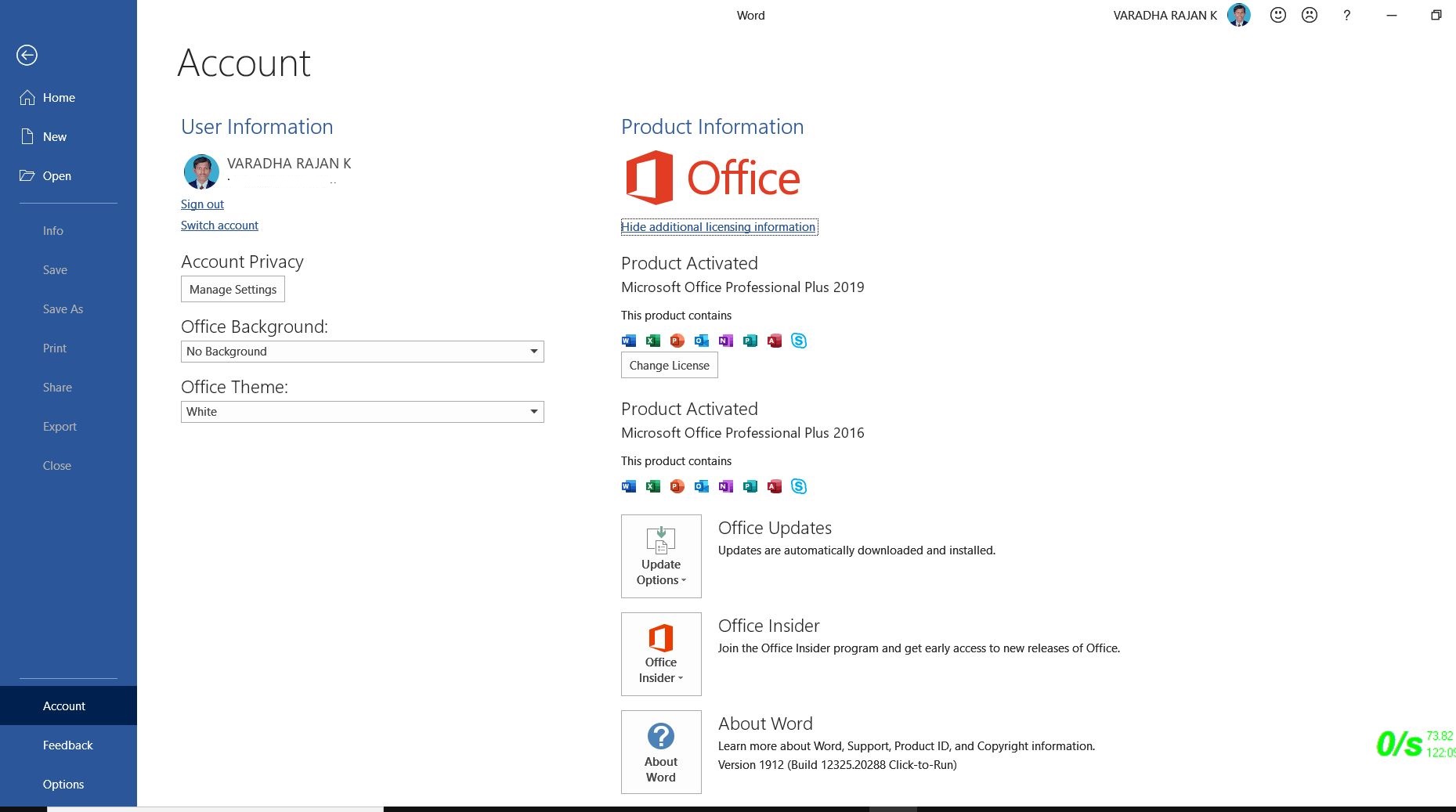Click the PowerPoint icon under Office 2019
1456x812 pixels.
pyautogui.click(x=677, y=341)
